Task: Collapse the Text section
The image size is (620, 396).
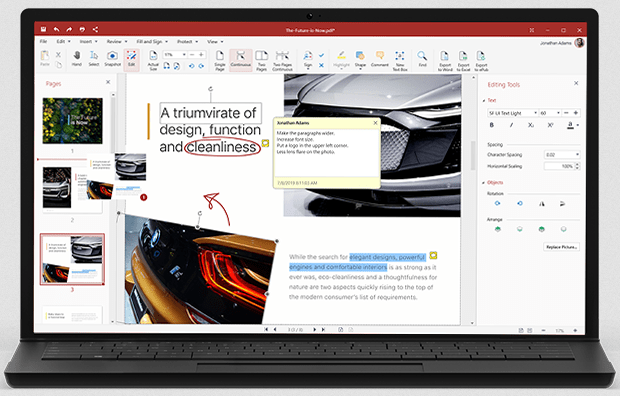Action: click(x=484, y=100)
